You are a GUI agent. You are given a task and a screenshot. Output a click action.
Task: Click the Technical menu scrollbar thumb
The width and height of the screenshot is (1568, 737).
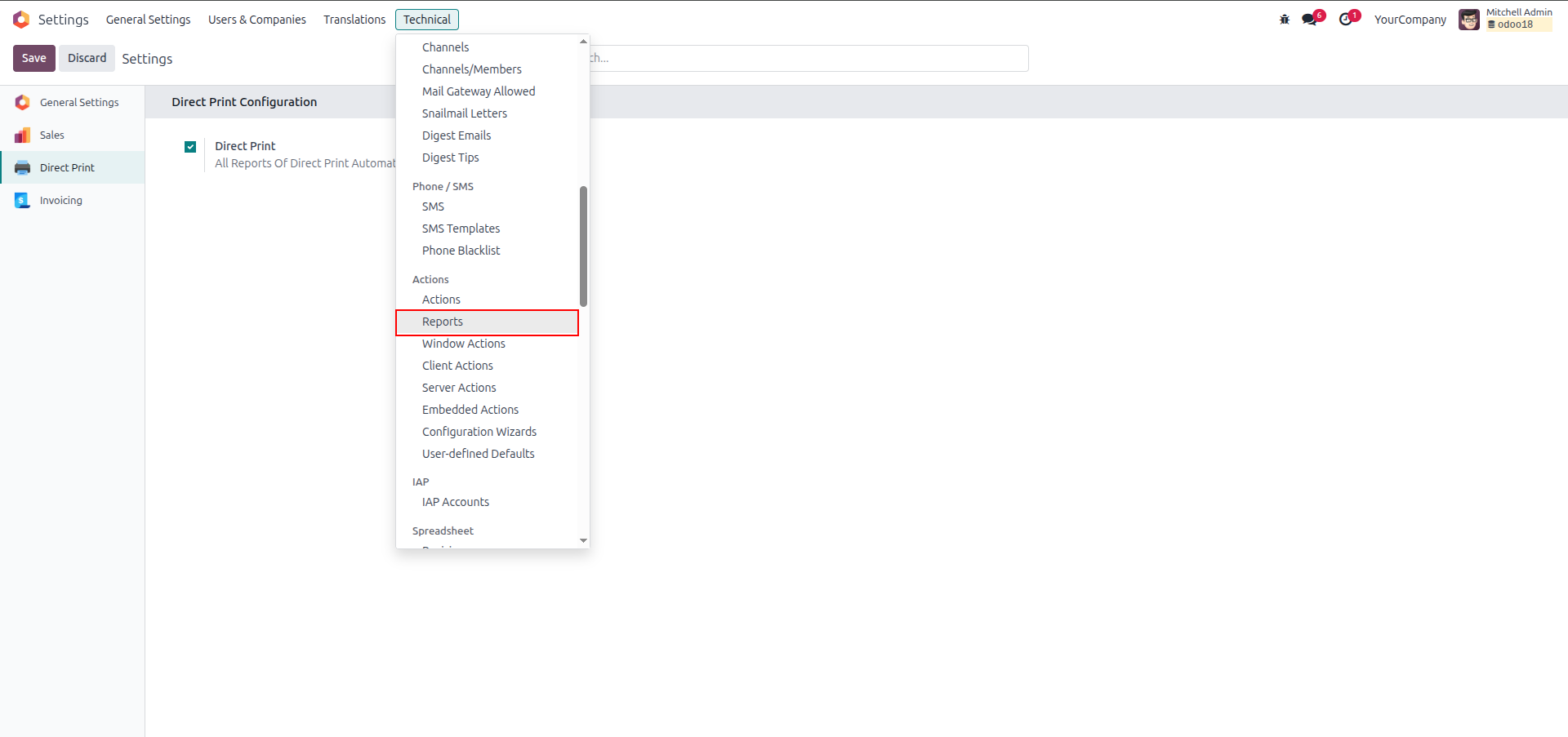(583, 246)
